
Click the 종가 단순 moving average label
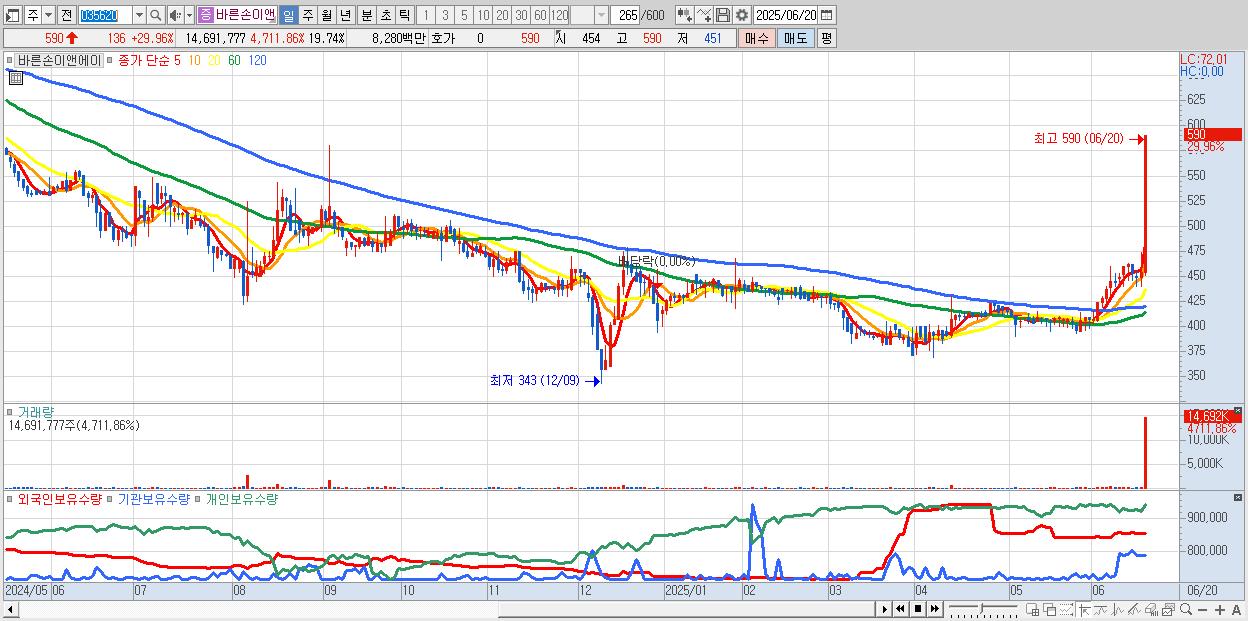click(144, 60)
